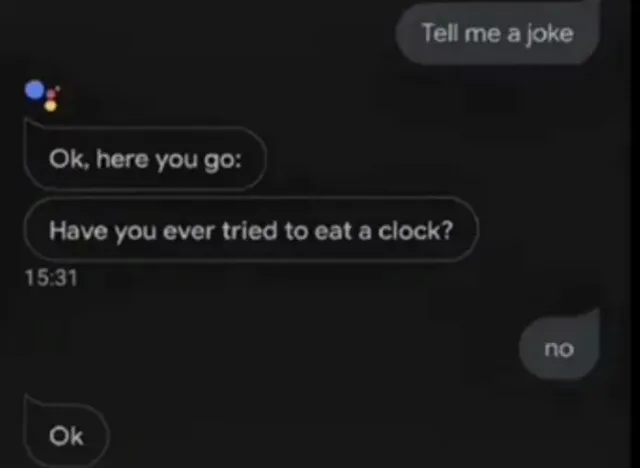Click the 15:31 timestamp
Viewport: 640px width, 468px height.
click(x=51, y=278)
